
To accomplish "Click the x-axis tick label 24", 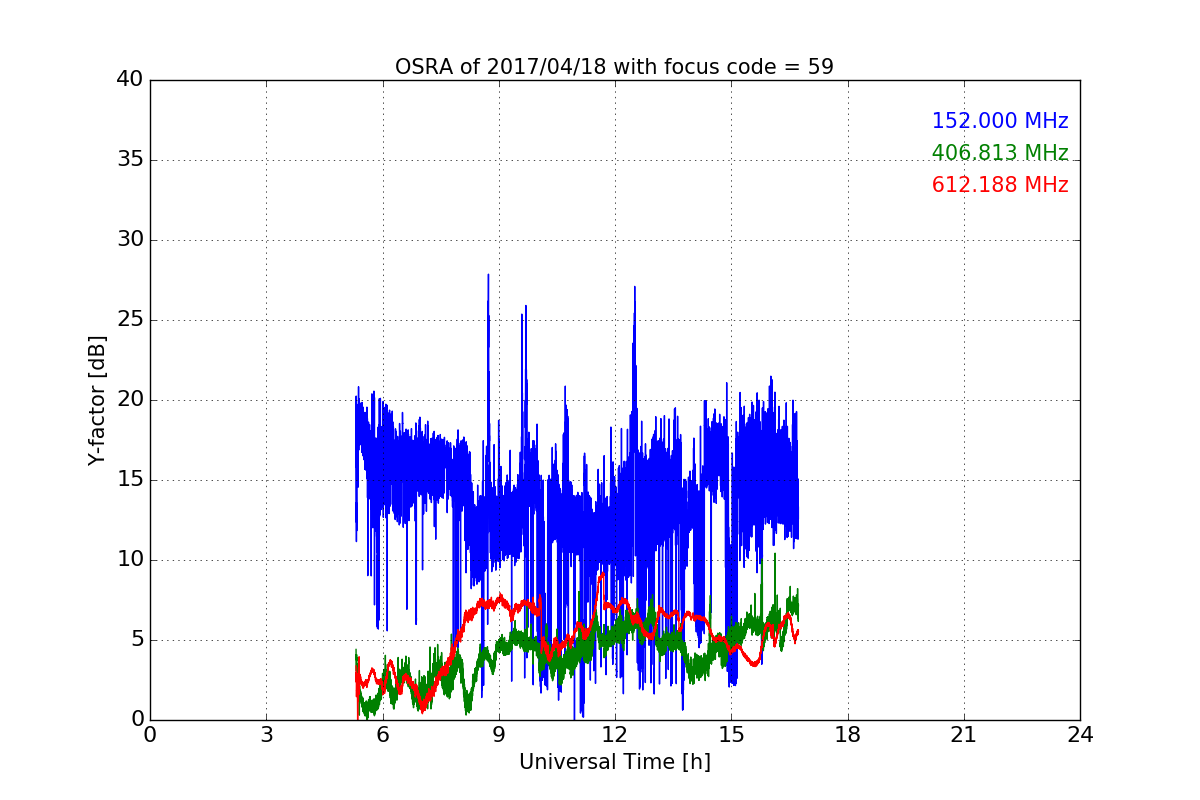I will pyautogui.click(x=1080, y=735).
